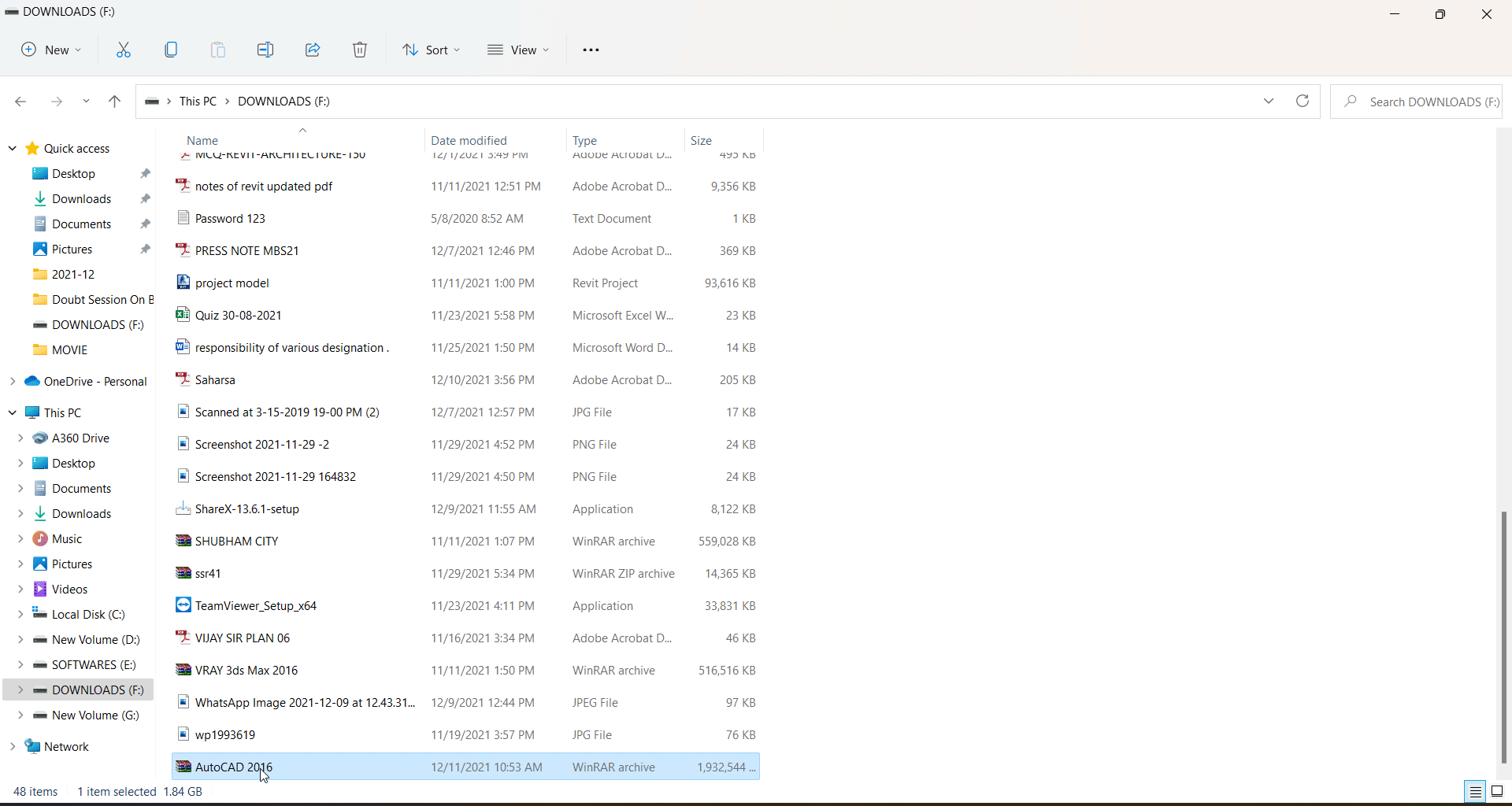Screen dimensions: 1512x806
Task: Open the MOVIE folder in Quick access
Action: [x=69, y=349]
